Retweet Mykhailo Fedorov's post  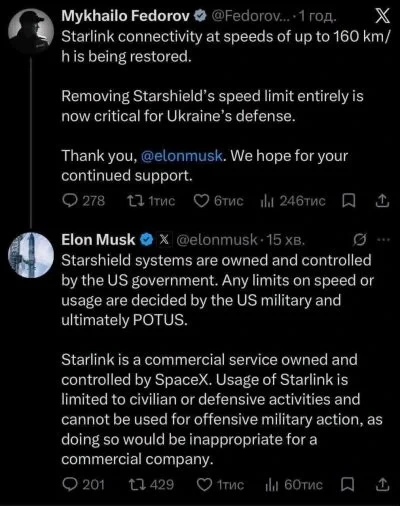point(151,201)
